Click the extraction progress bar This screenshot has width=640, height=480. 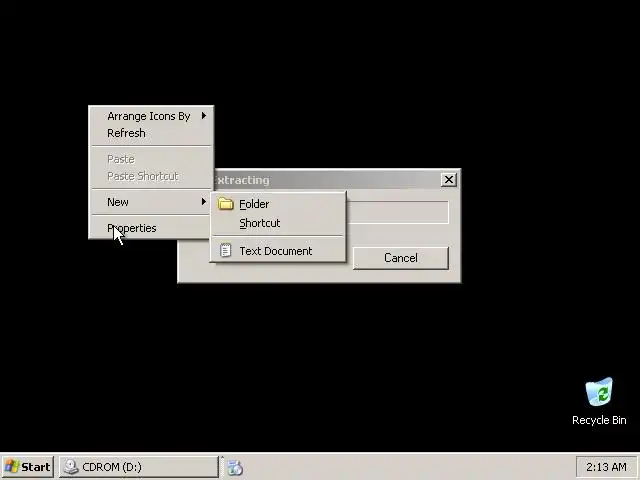tap(398, 212)
